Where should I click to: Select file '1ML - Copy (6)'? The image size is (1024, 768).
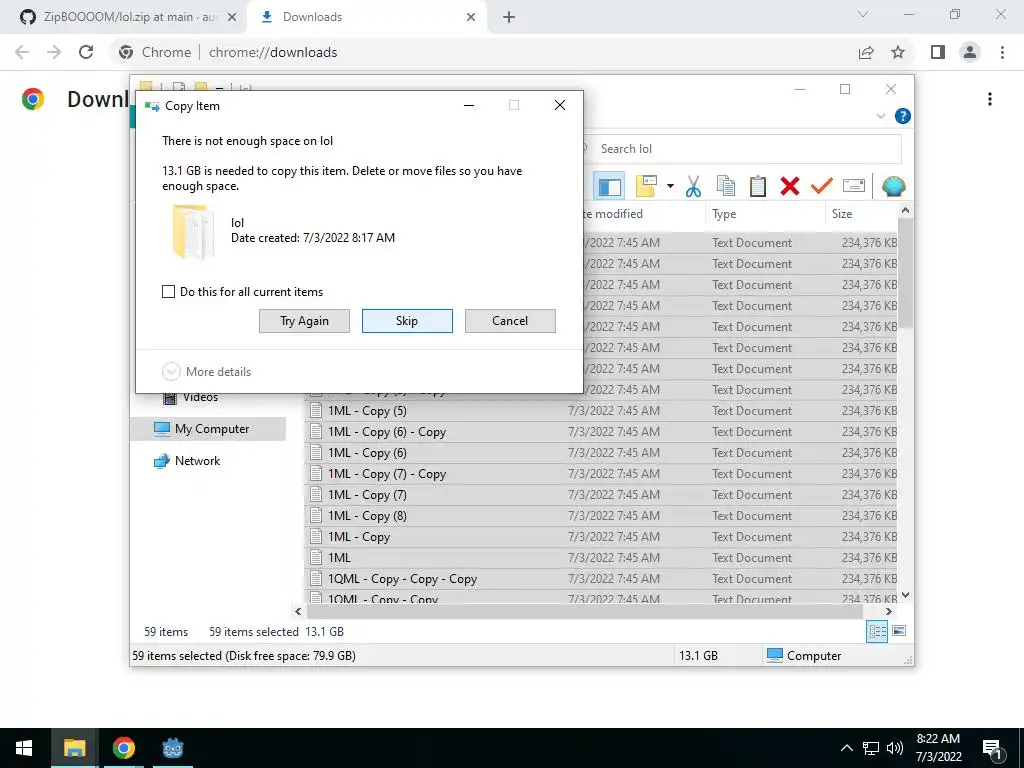point(367,453)
